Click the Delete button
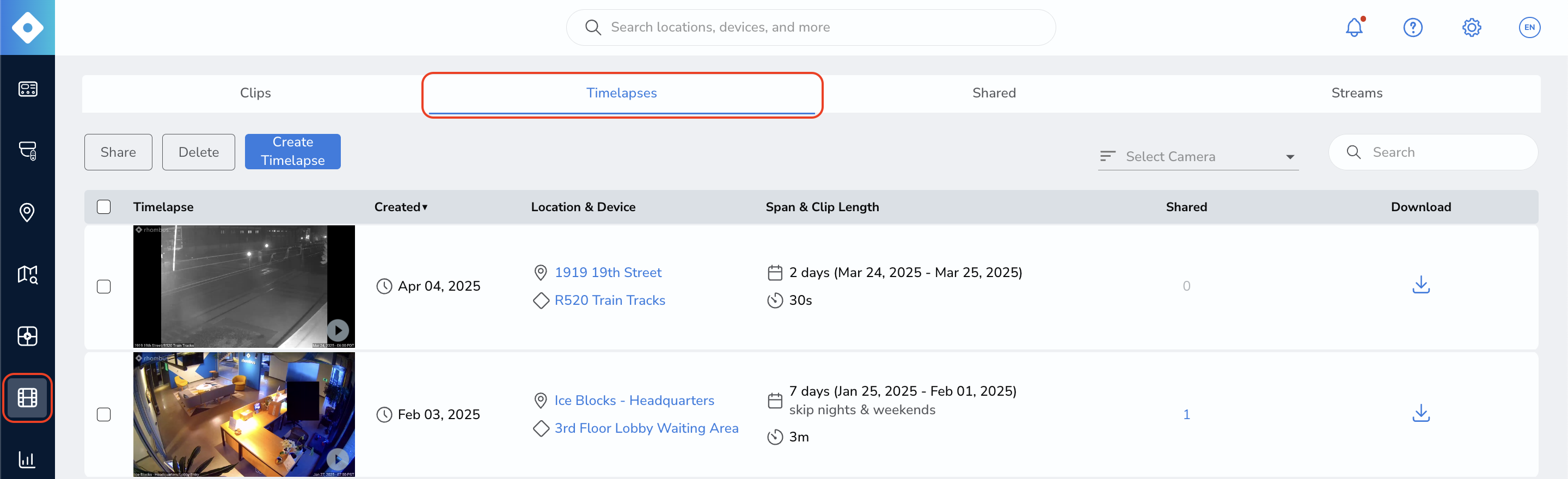Screen dimensions: 1568x479 click(x=198, y=152)
